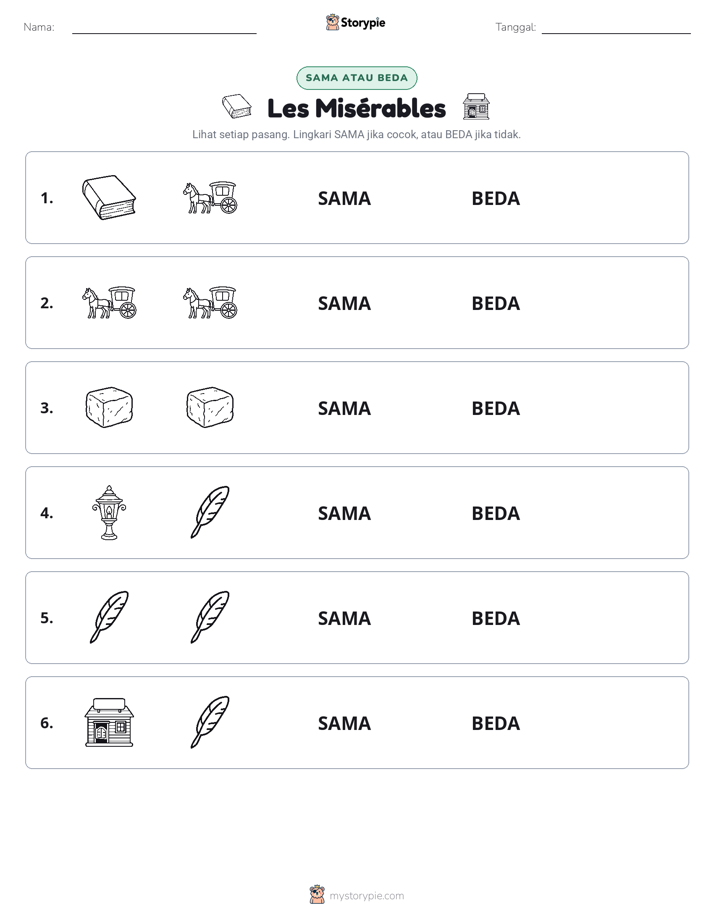
Task: Choose SAMA for question 3
Action: pos(344,408)
